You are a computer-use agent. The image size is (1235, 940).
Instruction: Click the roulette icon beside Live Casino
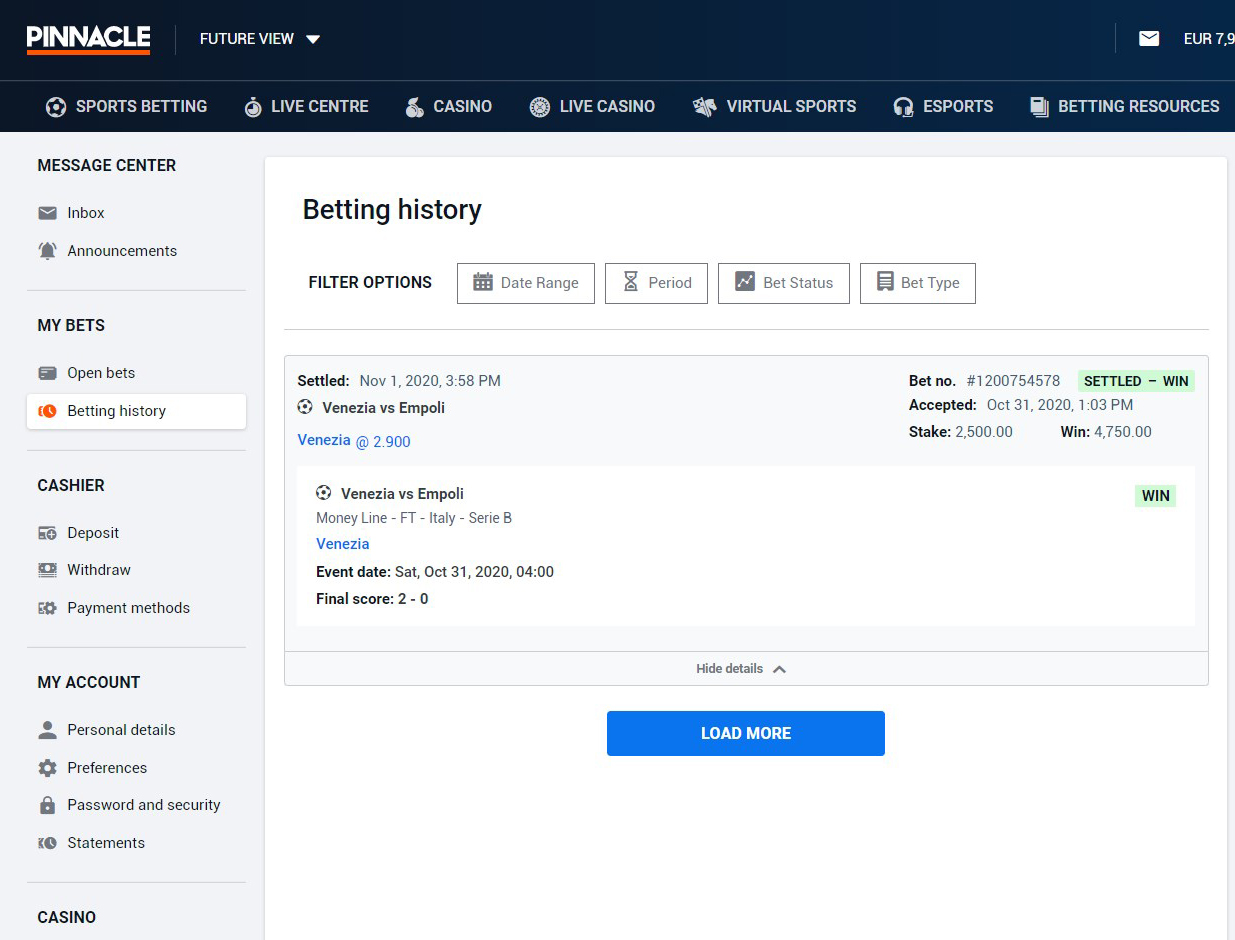[540, 107]
